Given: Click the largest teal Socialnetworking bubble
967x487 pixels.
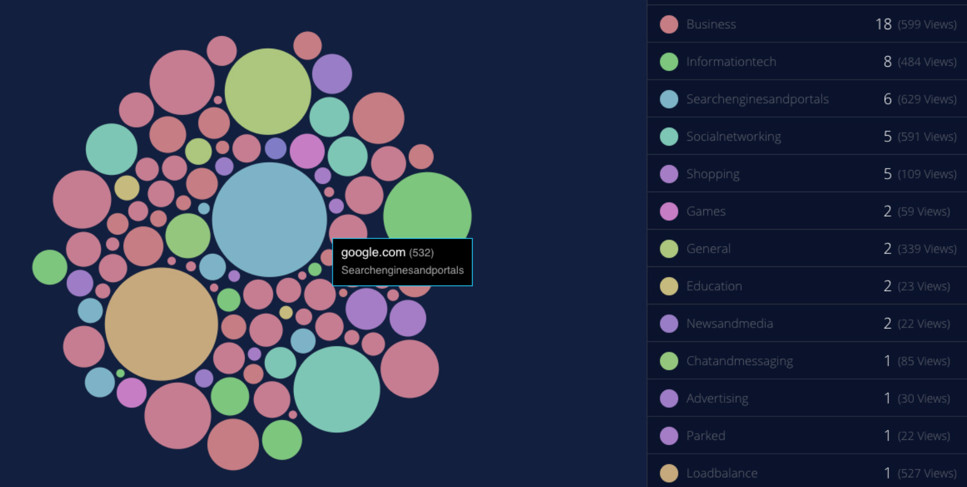Looking at the screenshot, I should pyautogui.click(x=337, y=389).
